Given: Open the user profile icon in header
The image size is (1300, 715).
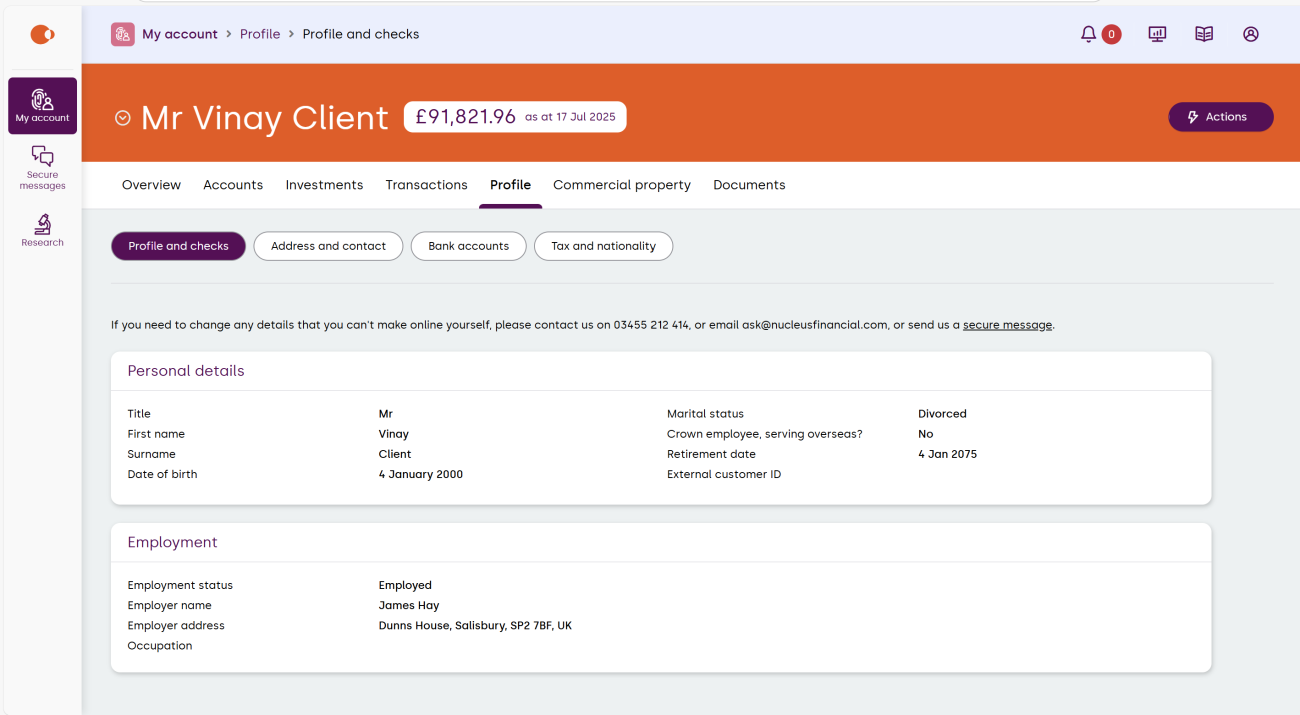Looking at the screenshot, I should [x=1251, y=34].
